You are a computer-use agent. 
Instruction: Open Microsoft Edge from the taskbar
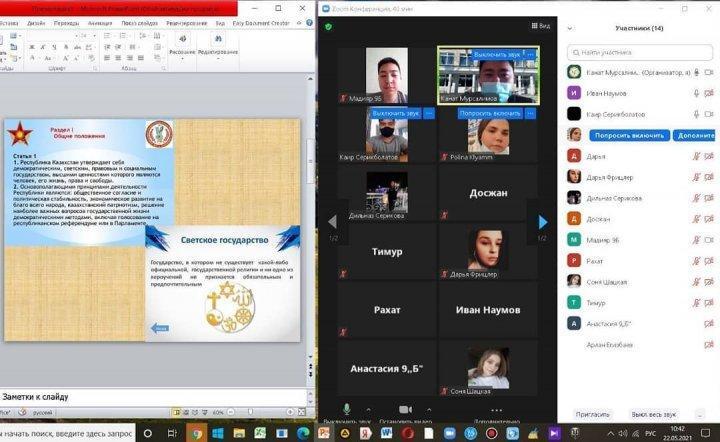click(303, 433)
